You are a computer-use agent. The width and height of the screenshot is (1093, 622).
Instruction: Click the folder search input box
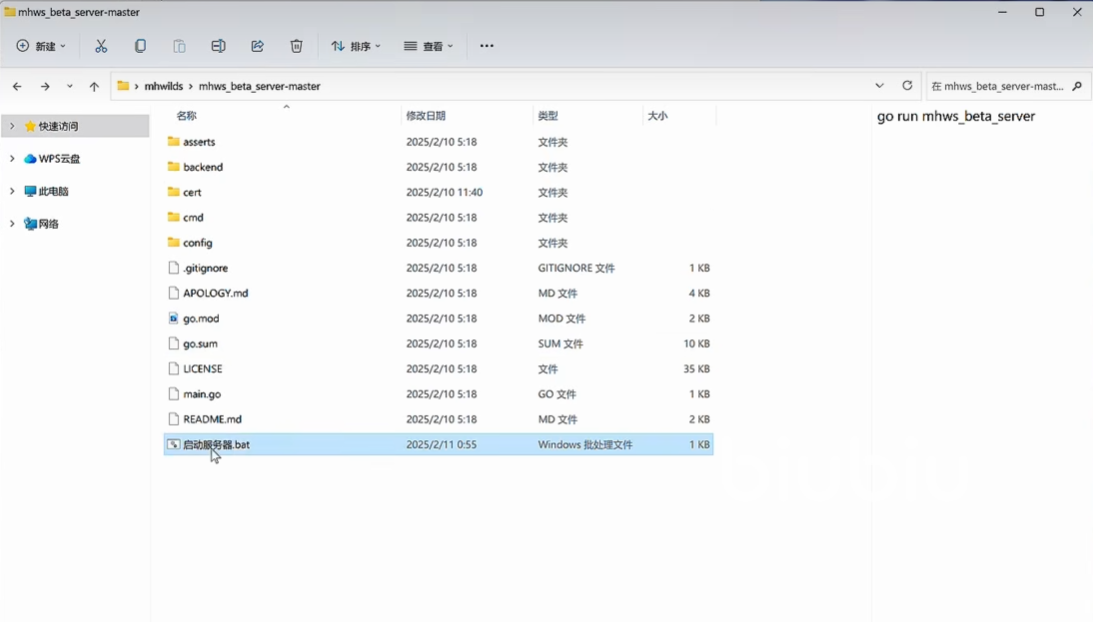(998, 87)
